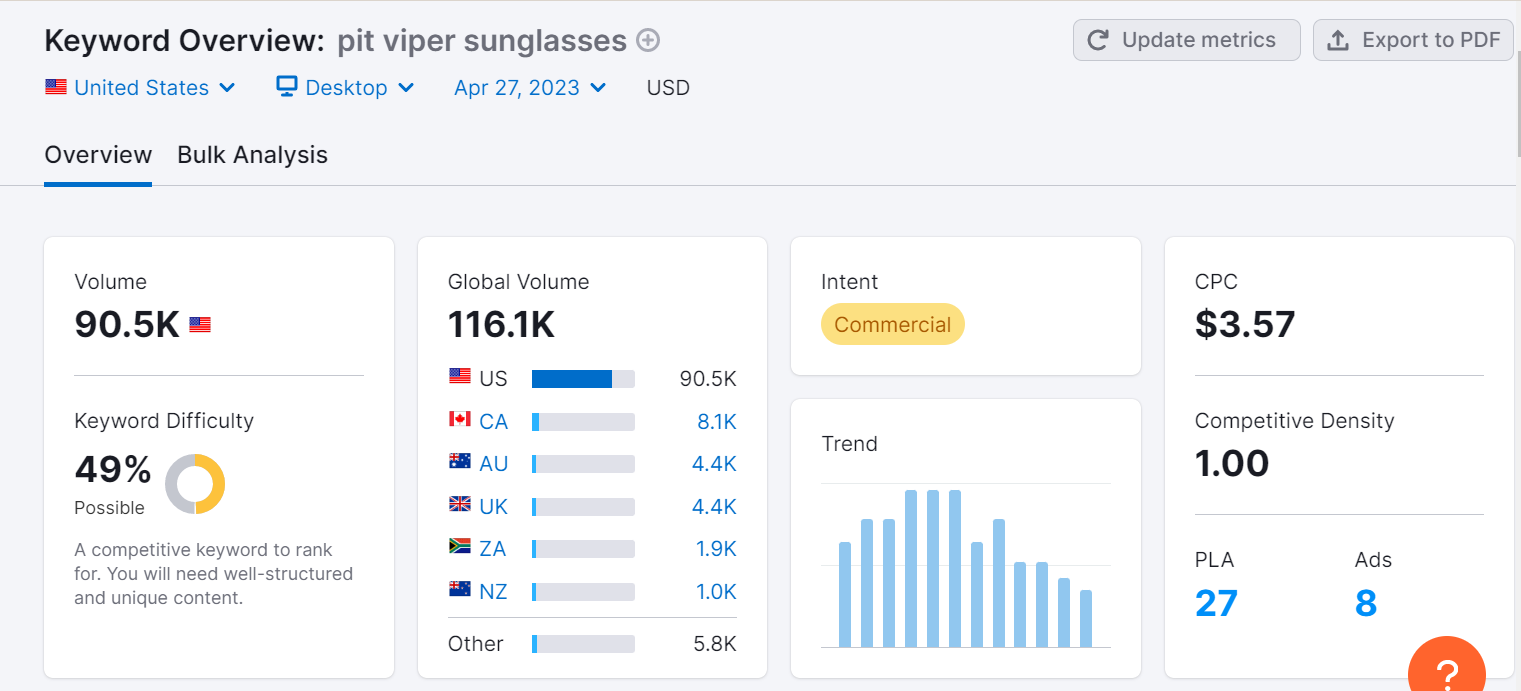Open the Apr 27, 2023 date dropdown
Viewport: 1521px width, 691px height.
tap(530, 88)
